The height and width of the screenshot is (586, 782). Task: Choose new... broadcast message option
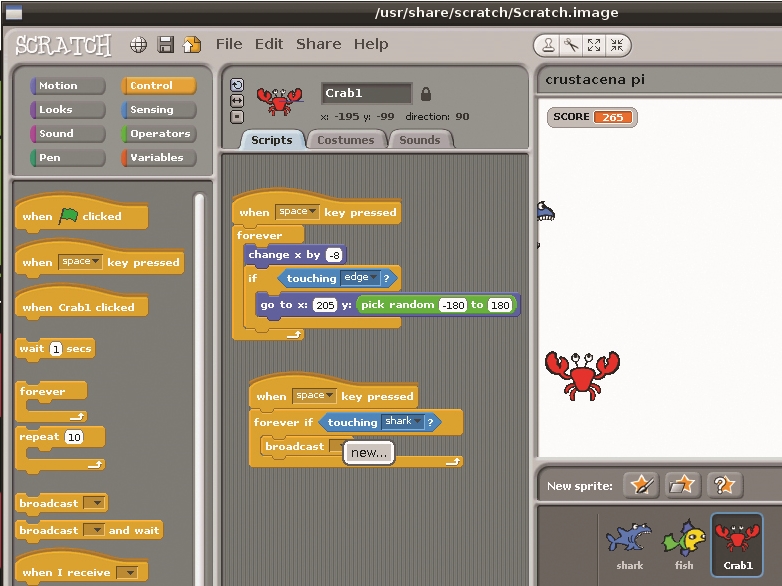click(369, 453)
